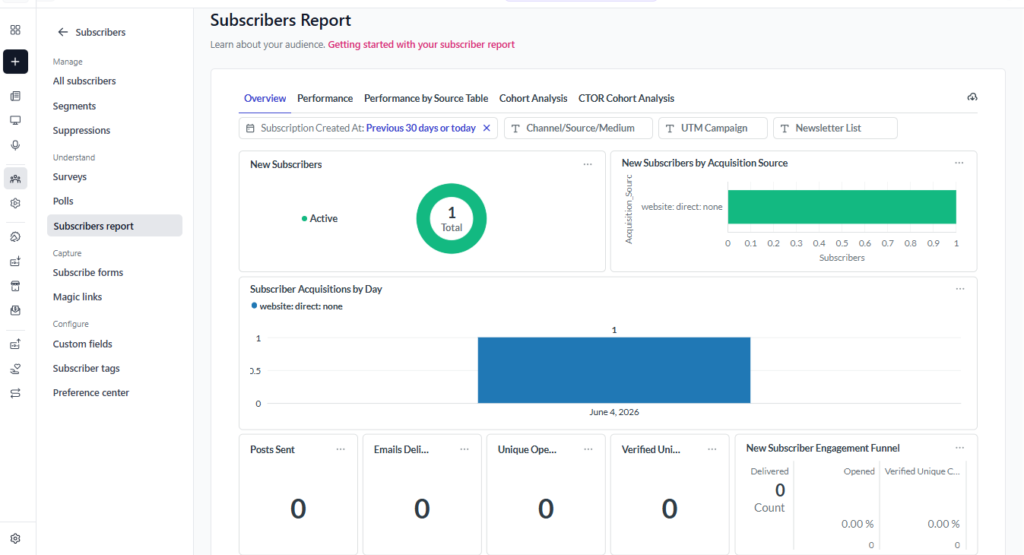Open the swirl grow icon in sidebar
Viewport: 1024px width, 555px height.
point(15,236)
